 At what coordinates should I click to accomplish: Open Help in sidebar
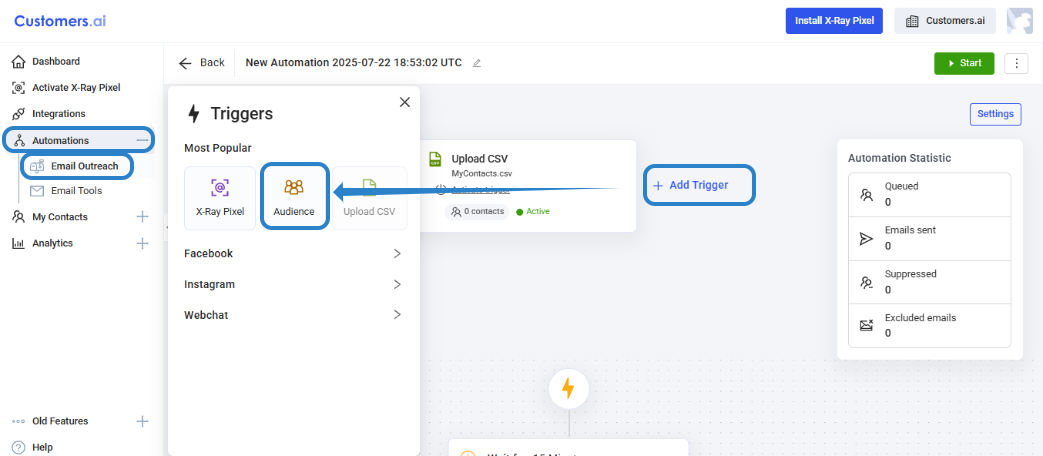pyautogui.click(x=43, y=447)
